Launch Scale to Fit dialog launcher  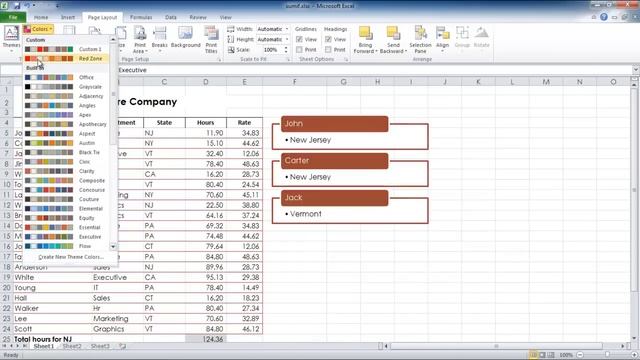(x=288, y=60)
